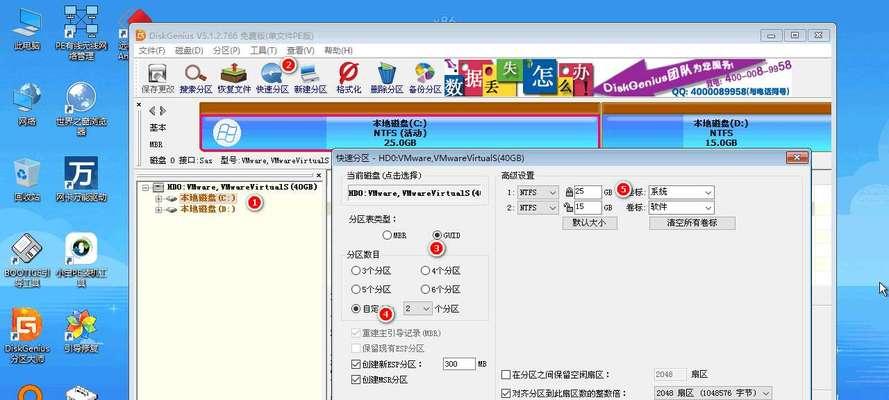Click the 默认大小 button

[590, 223]
